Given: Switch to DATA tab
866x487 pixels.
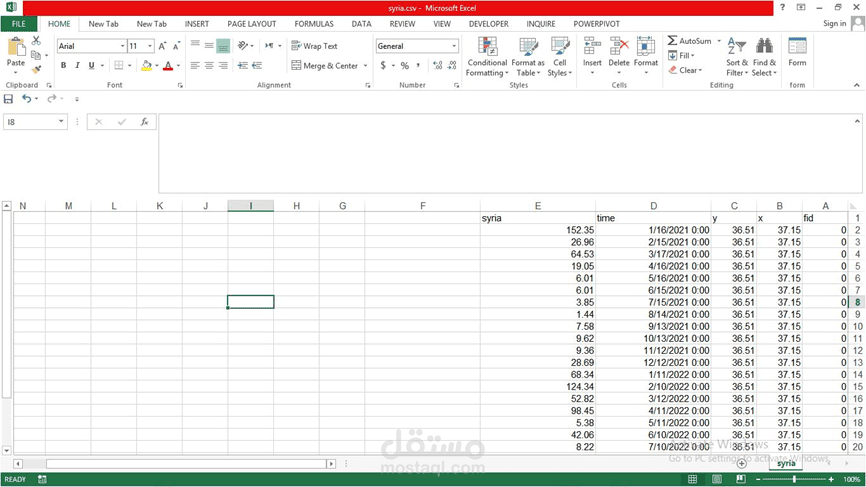Looking at the screenshot, I should (361, 24).
